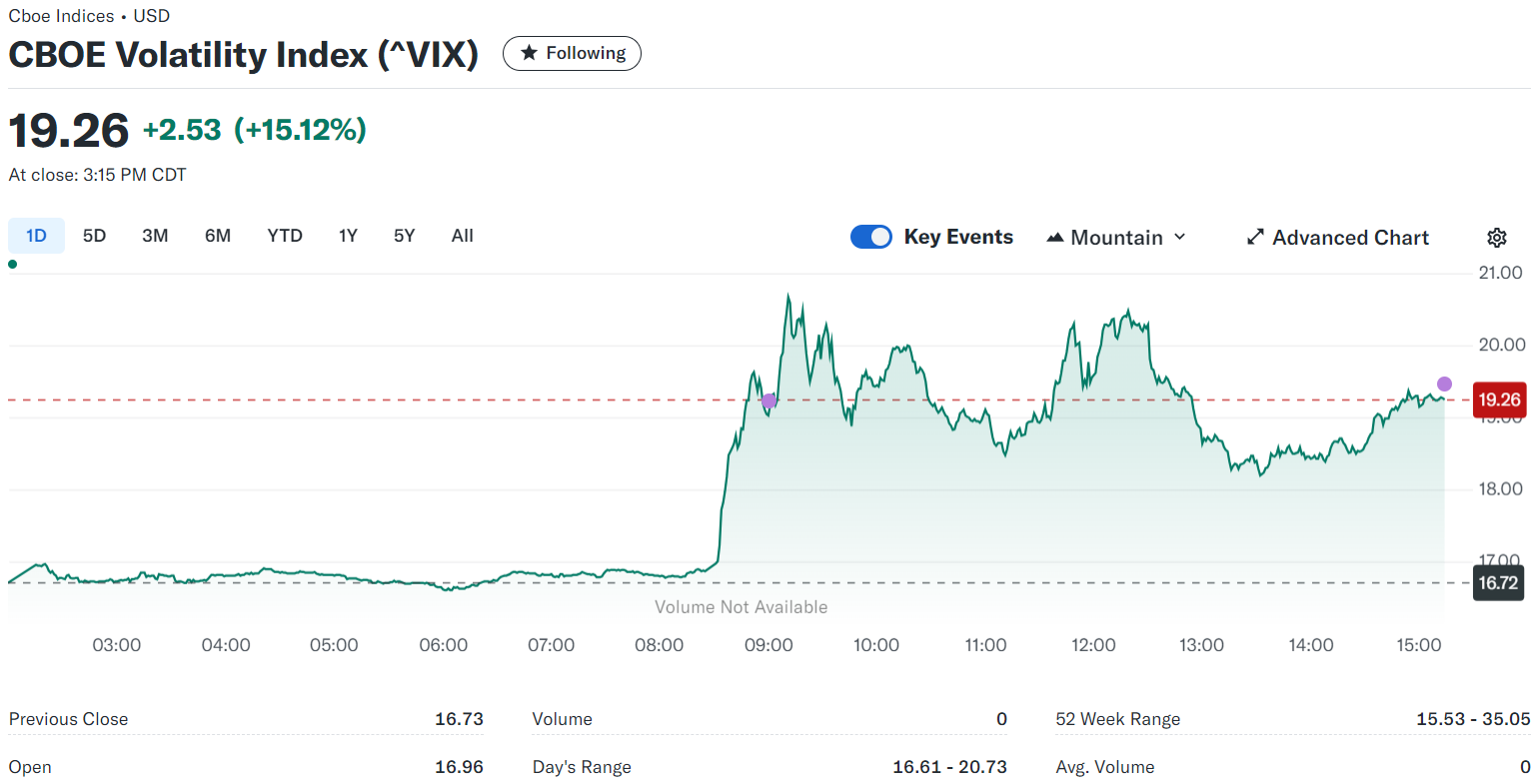
Task: Click the key event marker near 09:00
Action: point(769,400)
